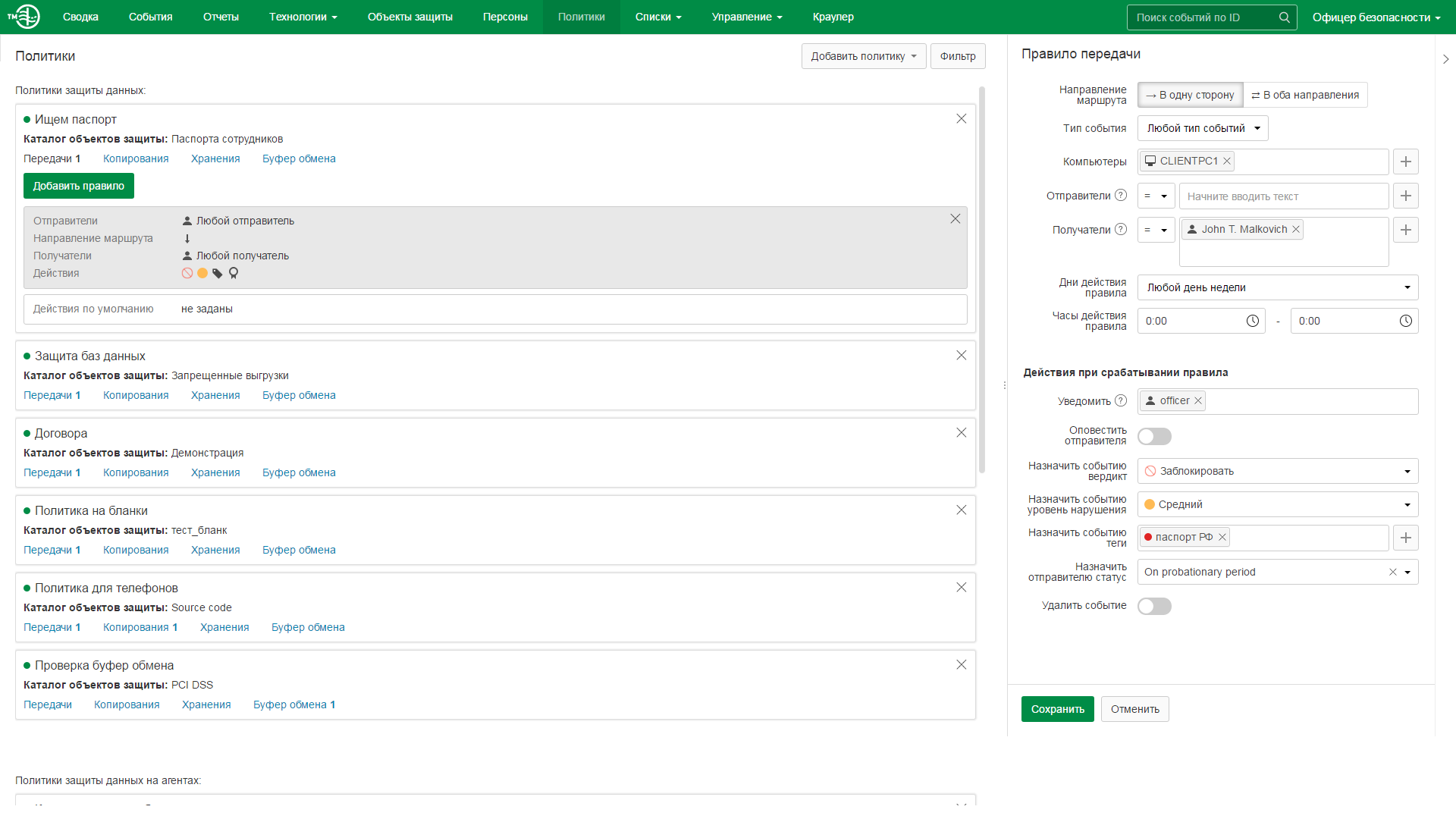Viewport: 1456px width, 819px height.
Task: Toggle Удалить событие switch
Action: (x=1154, y=606)
